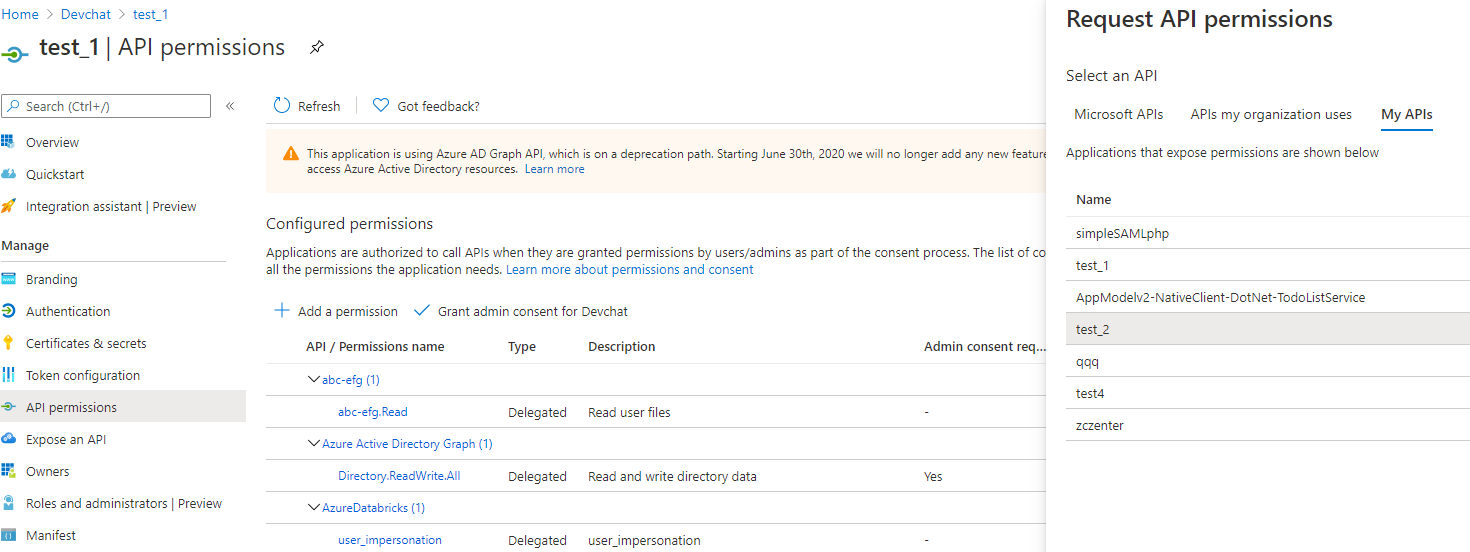1470x552 pixels.
Task: Go to Devchat breadcrumb
Action: (x=86, y=14)
